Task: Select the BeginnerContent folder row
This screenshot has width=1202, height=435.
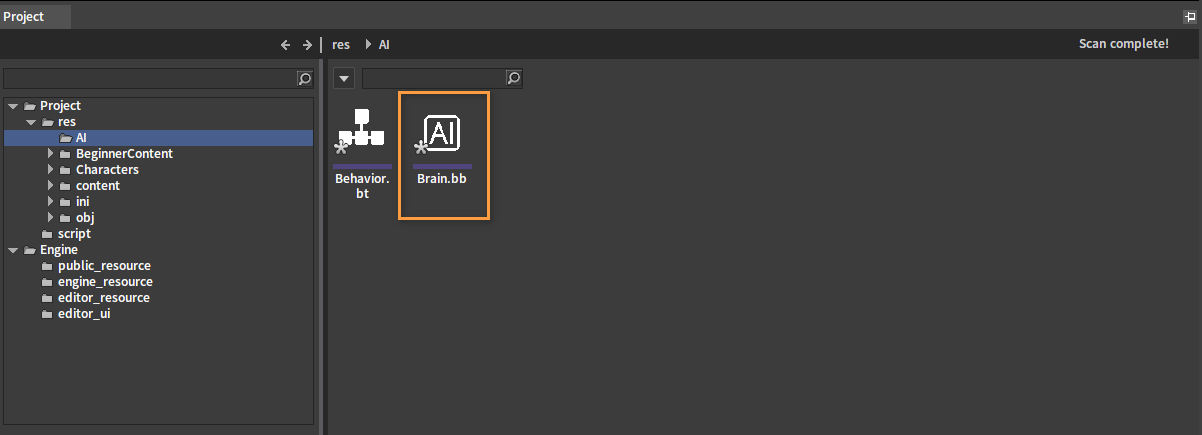Action: (159, 154)
